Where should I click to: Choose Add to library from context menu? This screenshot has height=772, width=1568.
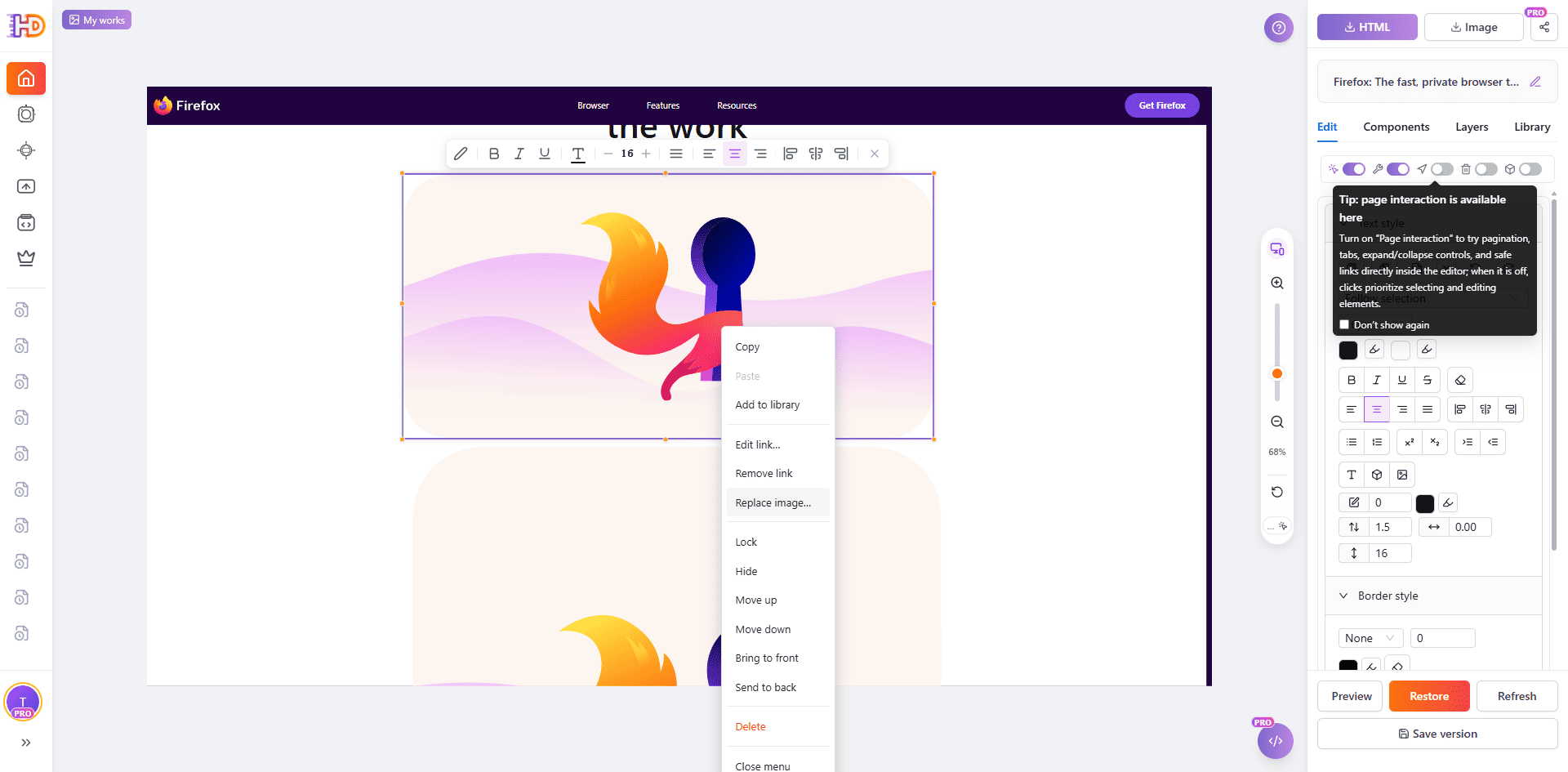point(778,404)
